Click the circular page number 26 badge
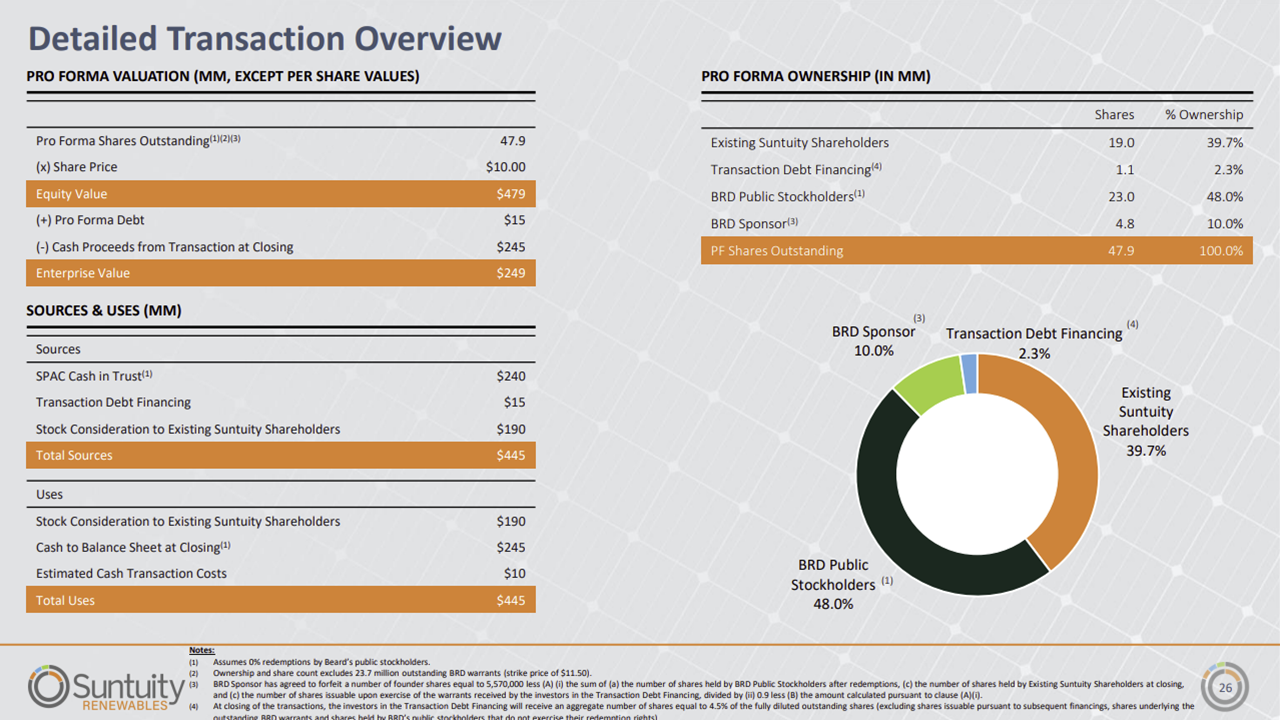This screenshot has width=1280, height=720. [1224, 689]
